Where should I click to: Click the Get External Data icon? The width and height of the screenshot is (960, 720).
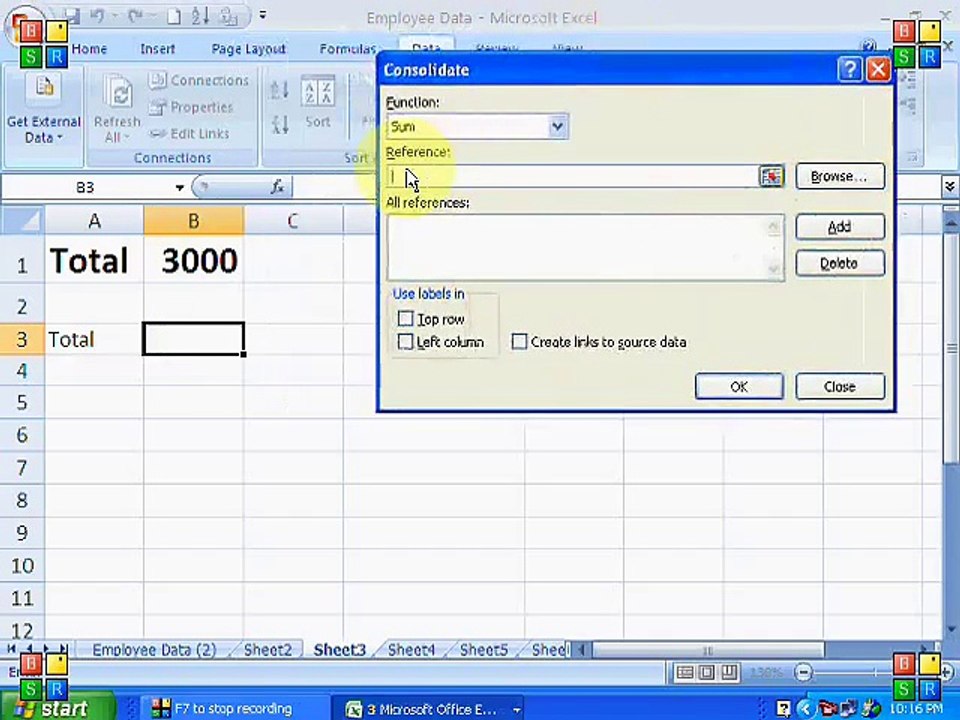[x=44, y=88]
